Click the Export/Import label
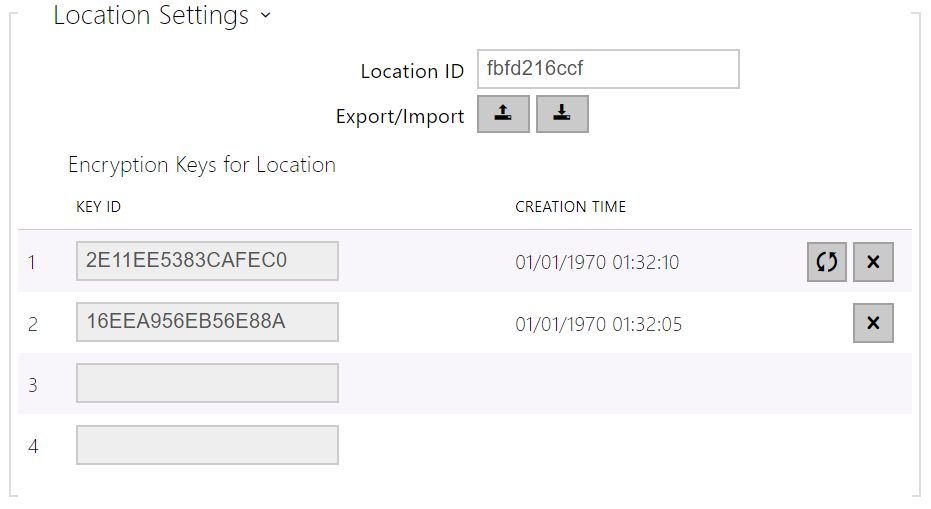This screenshot has width=931, height=509. (x=400, y=116)
